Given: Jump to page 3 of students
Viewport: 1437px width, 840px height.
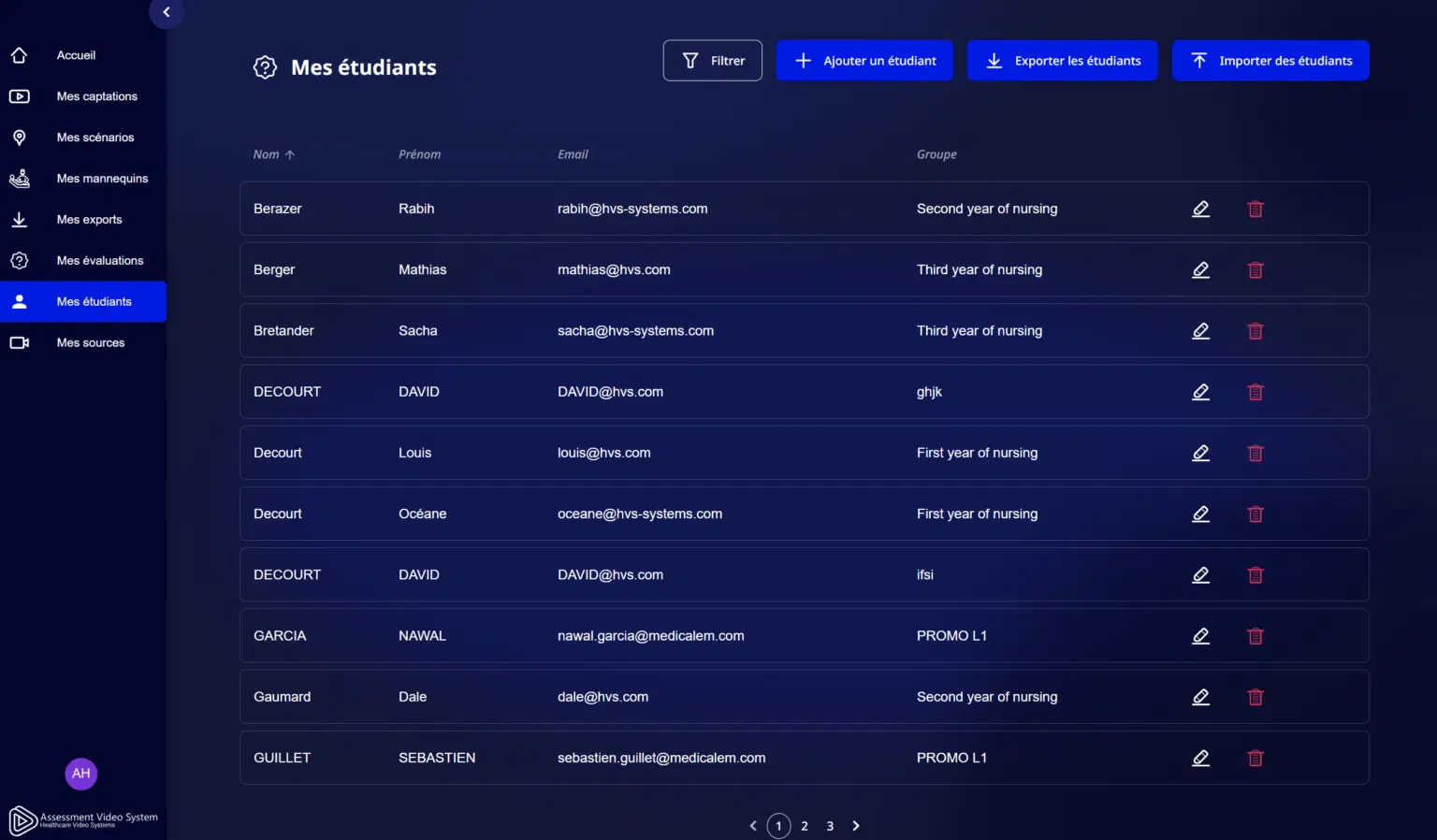Looking at the screenshot, I should 830,826.
